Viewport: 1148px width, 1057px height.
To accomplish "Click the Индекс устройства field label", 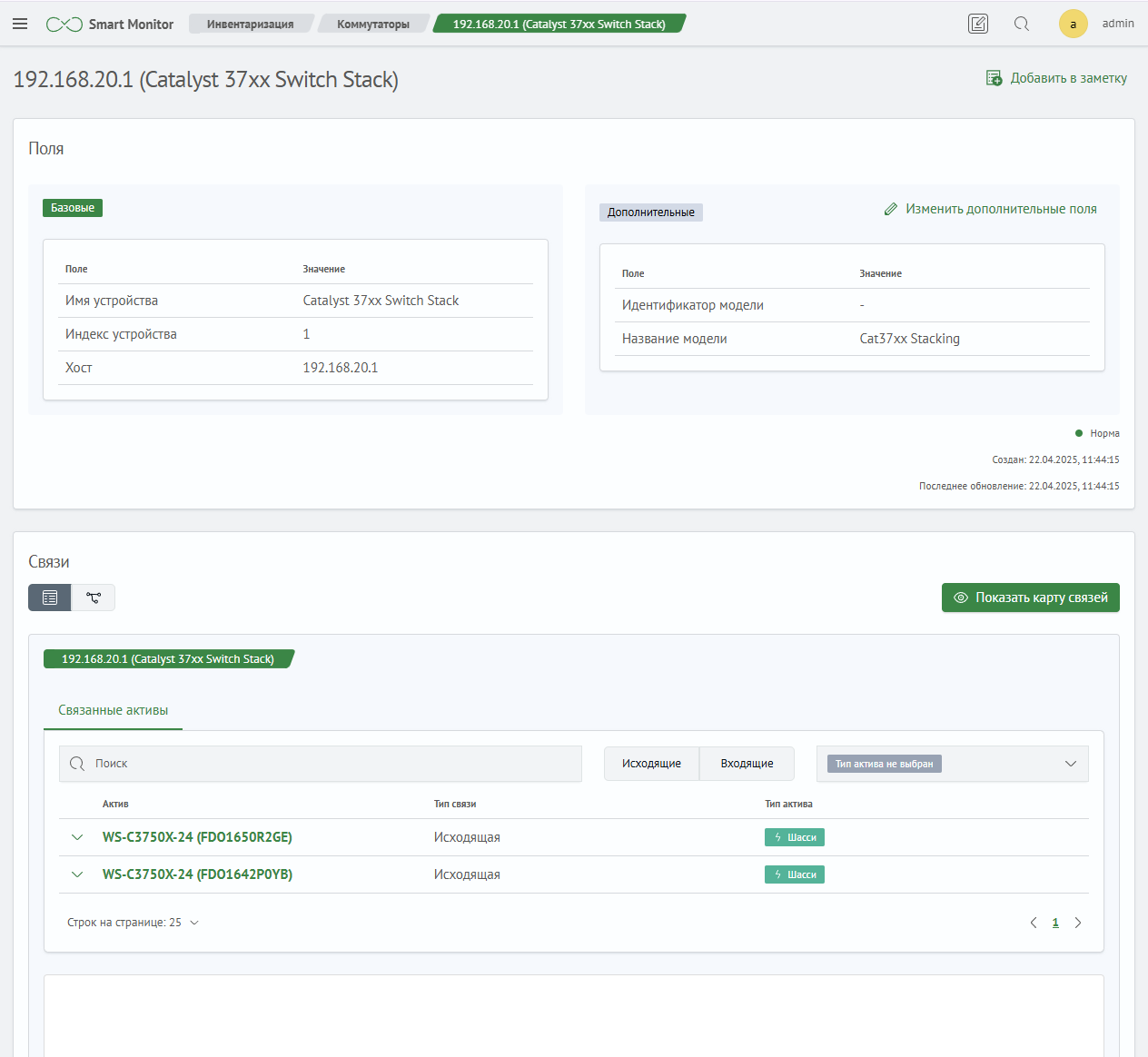I will tap(121, 334).
